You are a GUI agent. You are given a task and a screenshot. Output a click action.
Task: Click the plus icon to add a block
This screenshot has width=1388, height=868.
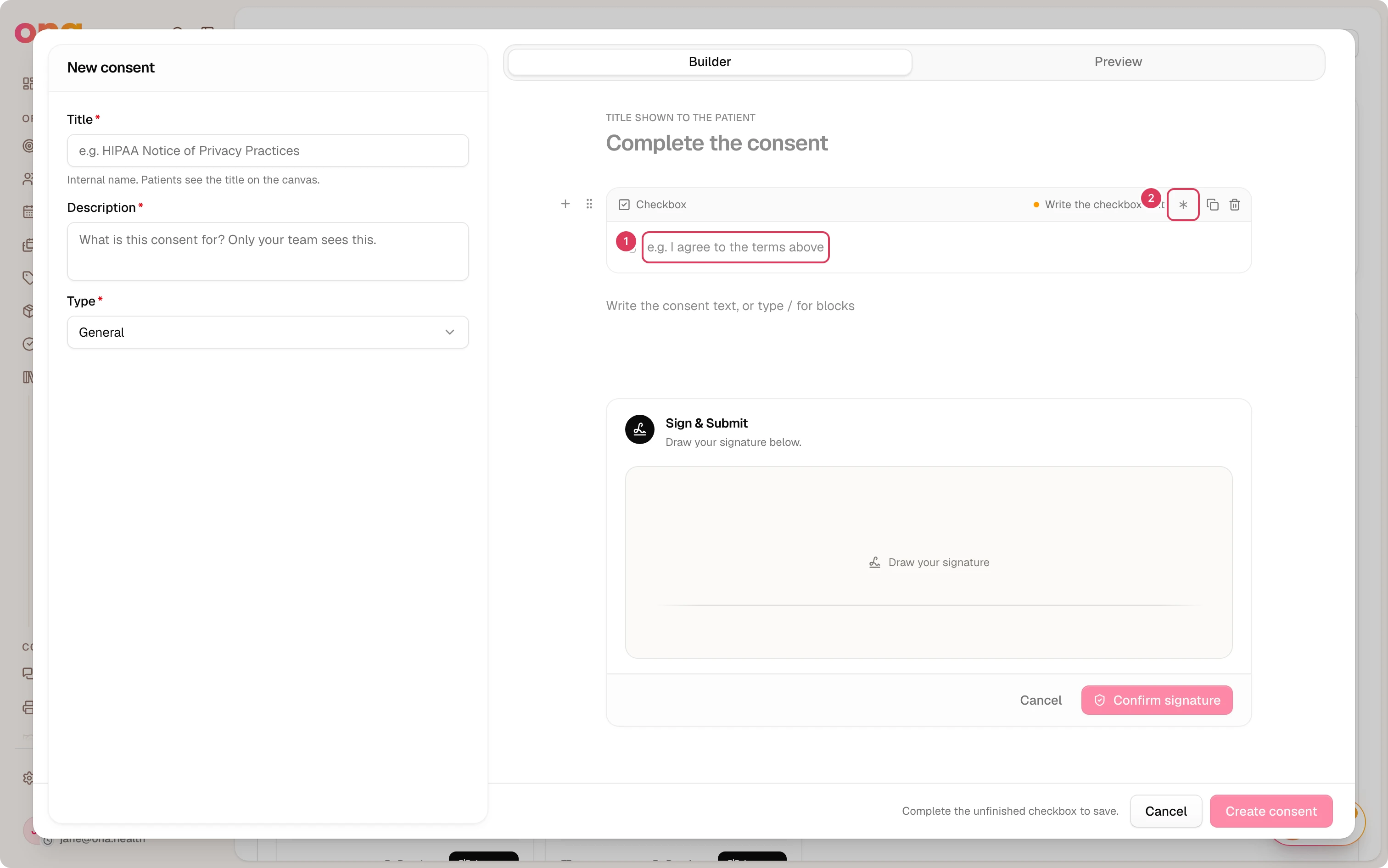coord(565,204)
